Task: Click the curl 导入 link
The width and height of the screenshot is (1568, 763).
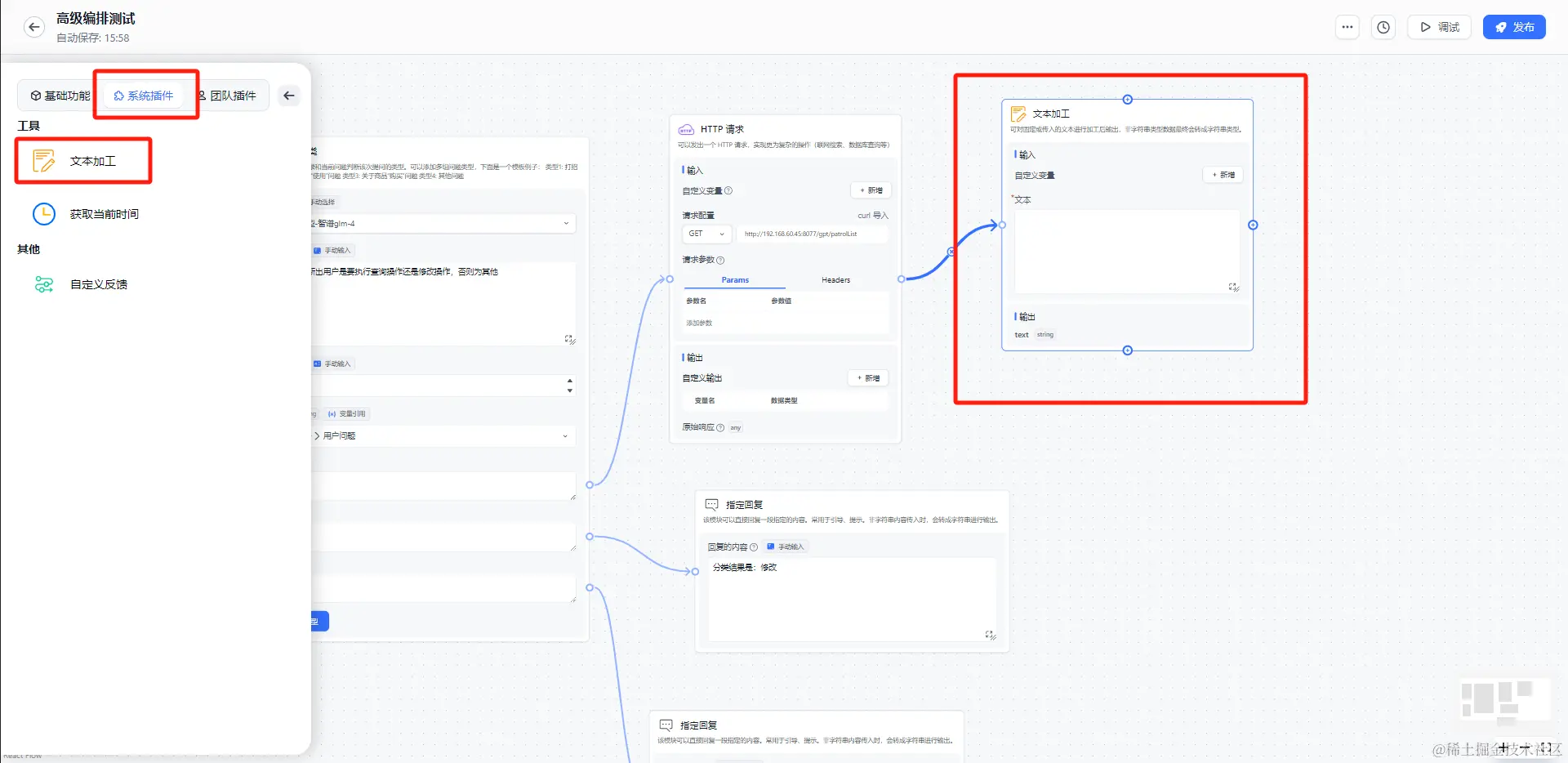Action: [x=873, y=216]
